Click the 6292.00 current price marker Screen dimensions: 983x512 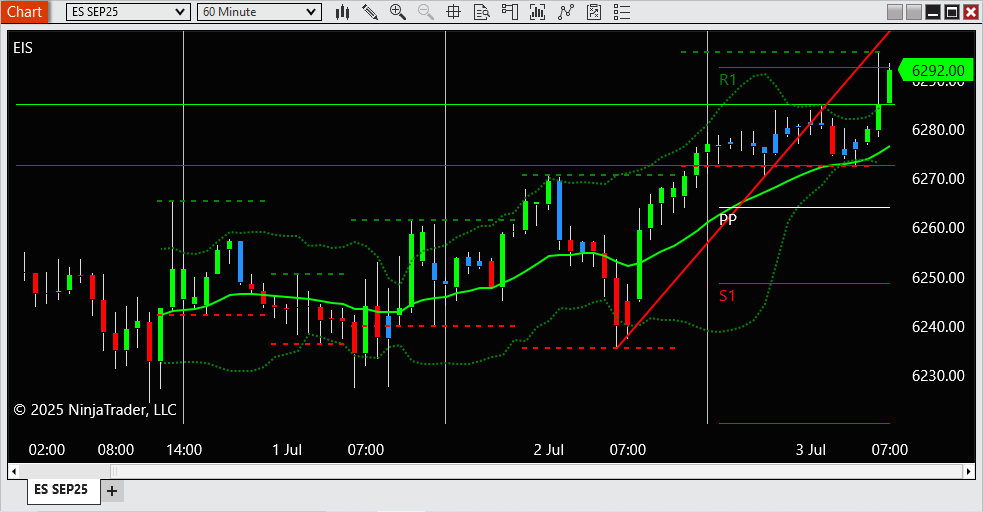click(x=936, y=70)
